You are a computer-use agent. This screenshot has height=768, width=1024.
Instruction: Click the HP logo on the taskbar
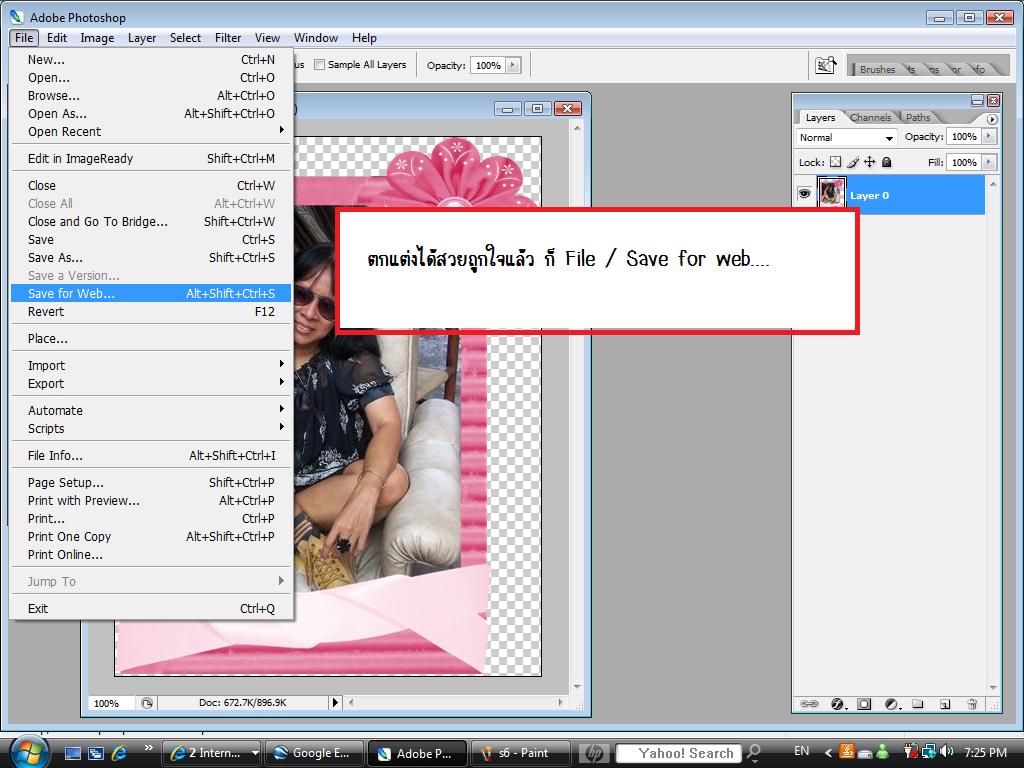pos(594,754)
